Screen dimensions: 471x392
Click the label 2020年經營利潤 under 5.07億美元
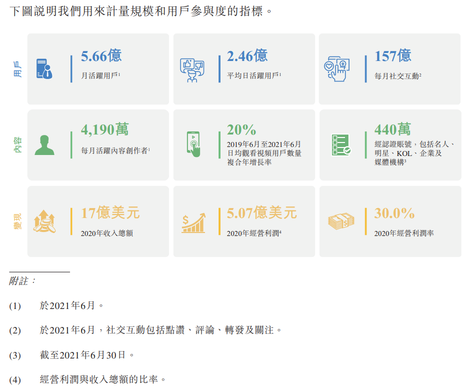click(254, 233)
